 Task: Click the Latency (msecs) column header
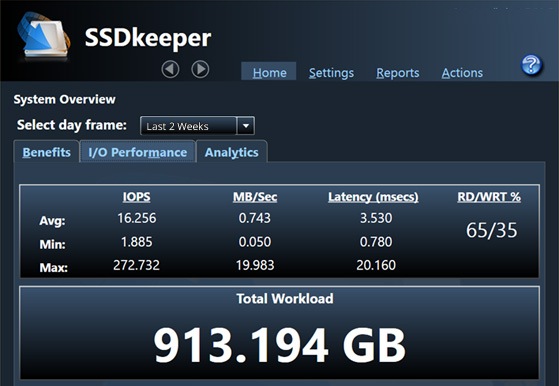tap(373, 197)
